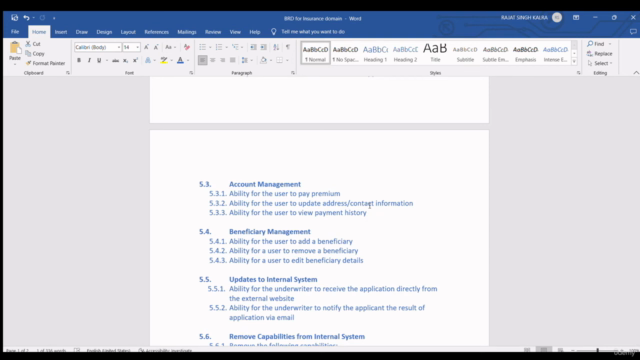Screen dimensions: 640x360
Task: Increase the paragraph indent
Action: [x=264, y=47]
